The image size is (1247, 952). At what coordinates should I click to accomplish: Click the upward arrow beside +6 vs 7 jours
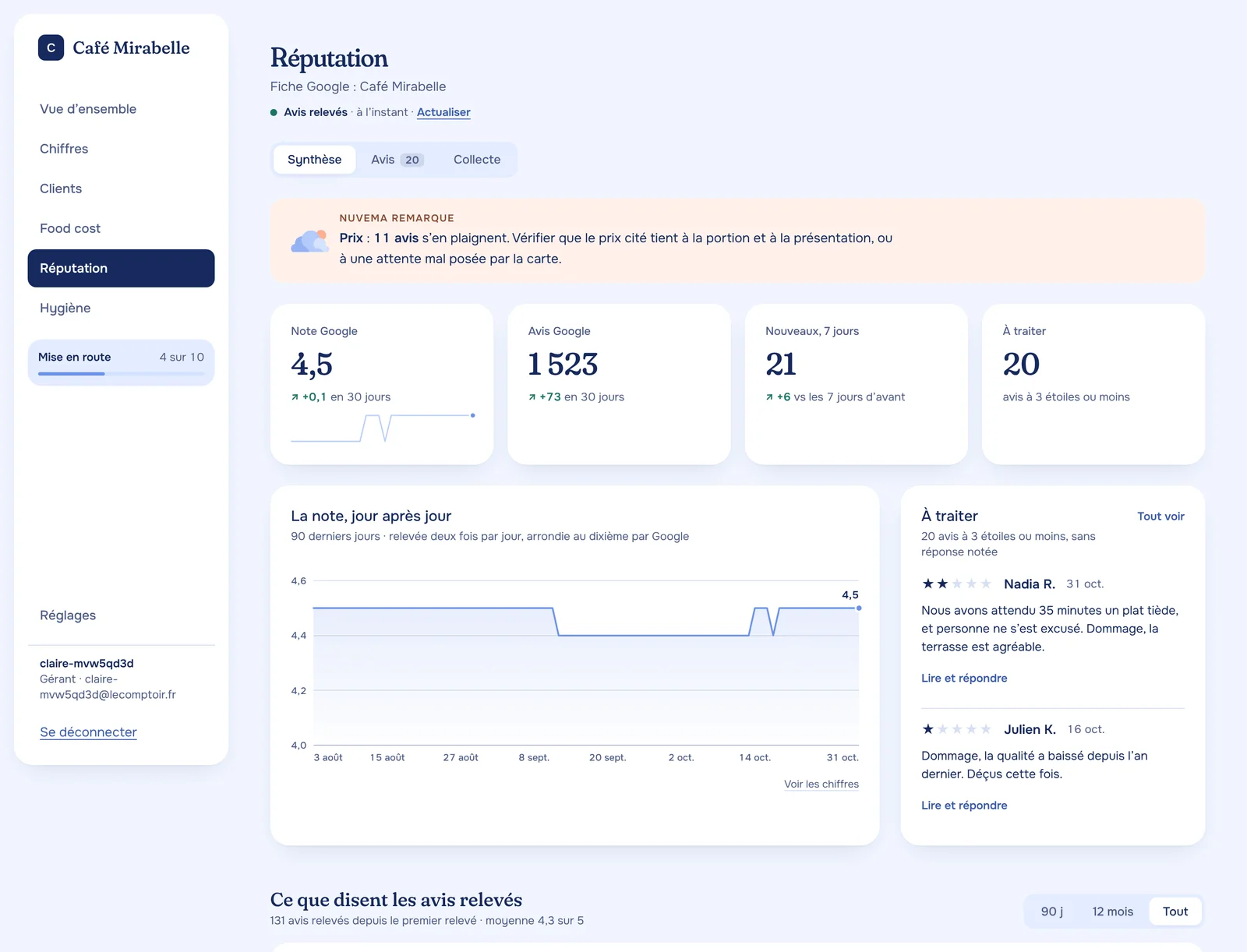point(769,397)
